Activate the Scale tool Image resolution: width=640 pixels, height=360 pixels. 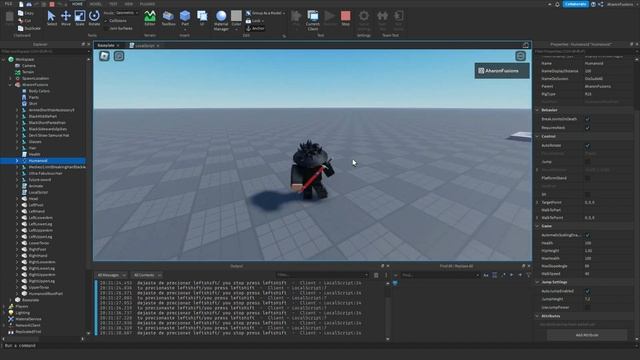pyautogui.click(x=80, y=18)
